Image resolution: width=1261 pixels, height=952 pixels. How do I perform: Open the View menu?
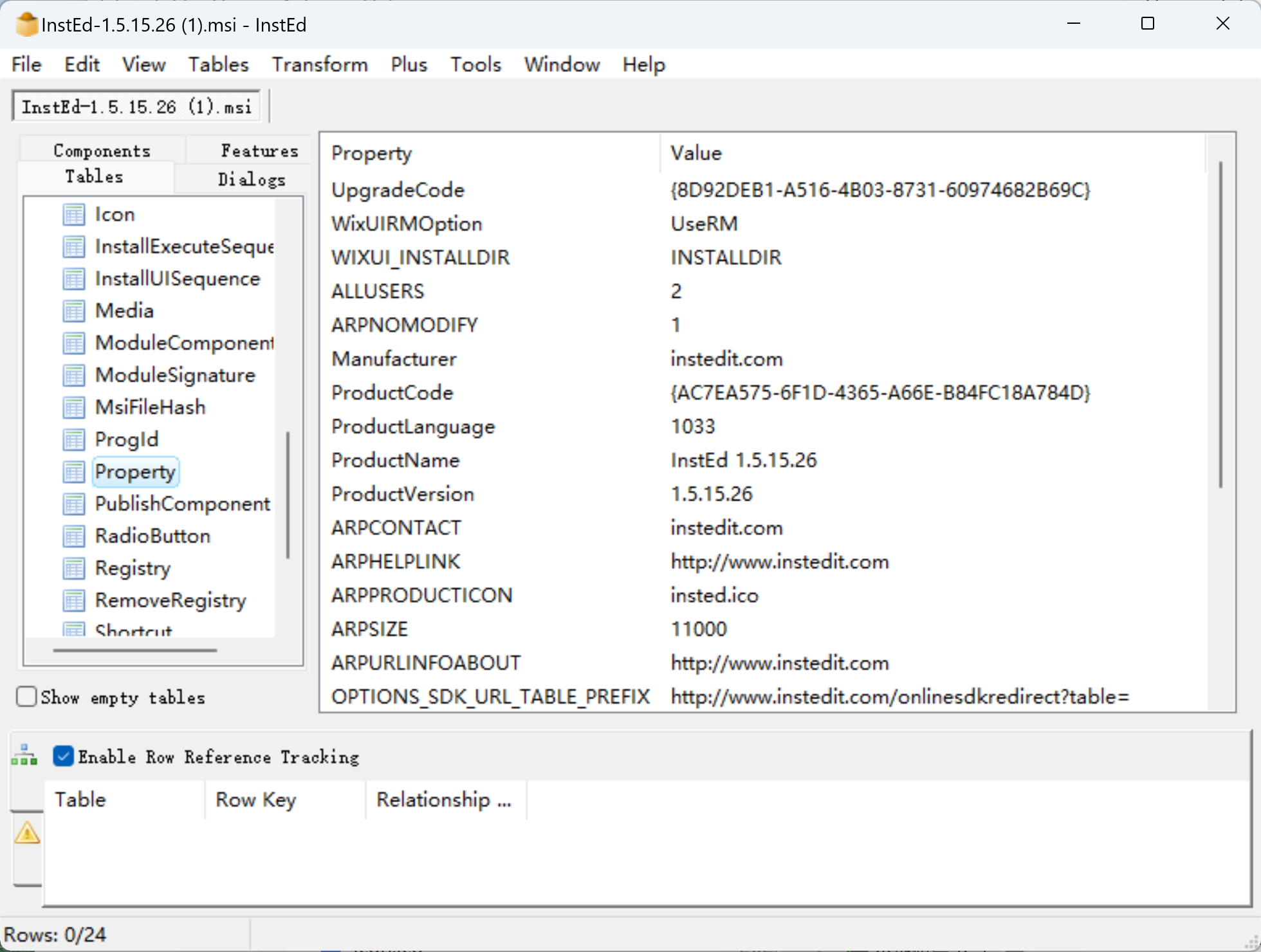click(x=143, y=64)
